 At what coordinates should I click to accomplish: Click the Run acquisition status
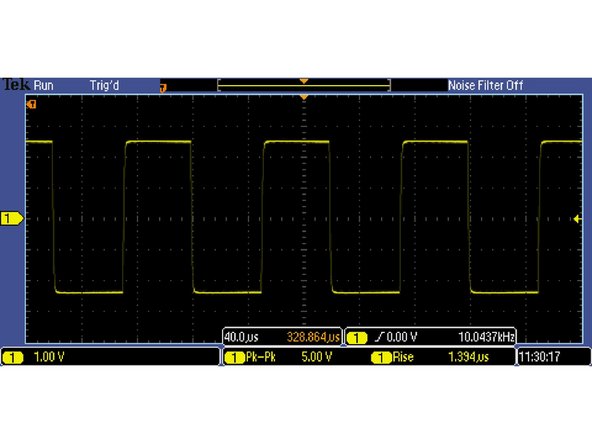point(43,86)
